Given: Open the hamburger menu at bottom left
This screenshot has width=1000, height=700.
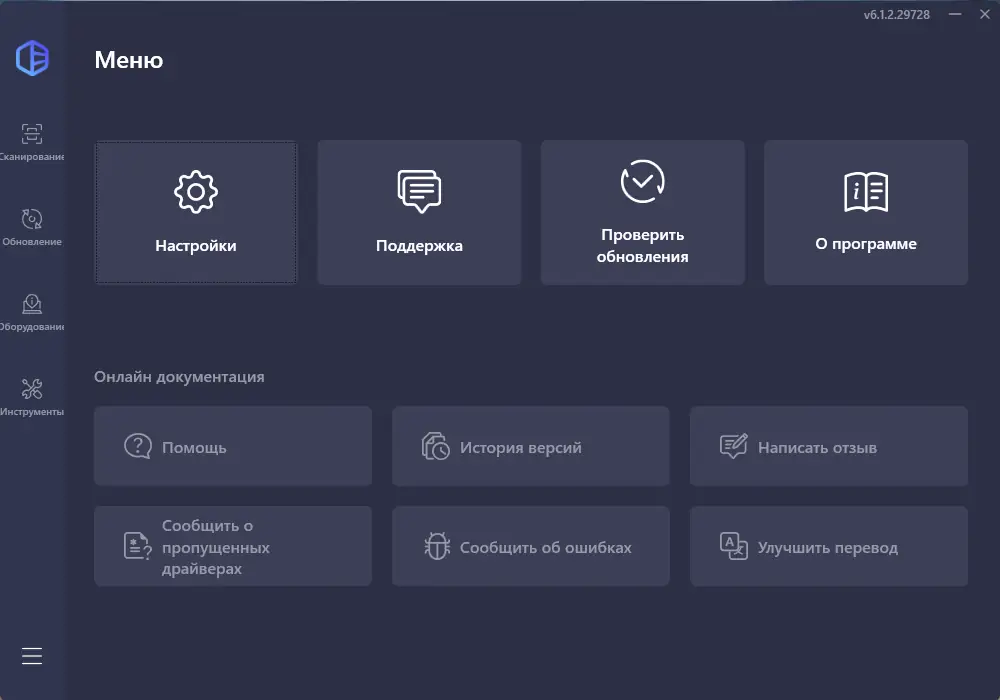Looking at the screenshot, I should 32,656.
